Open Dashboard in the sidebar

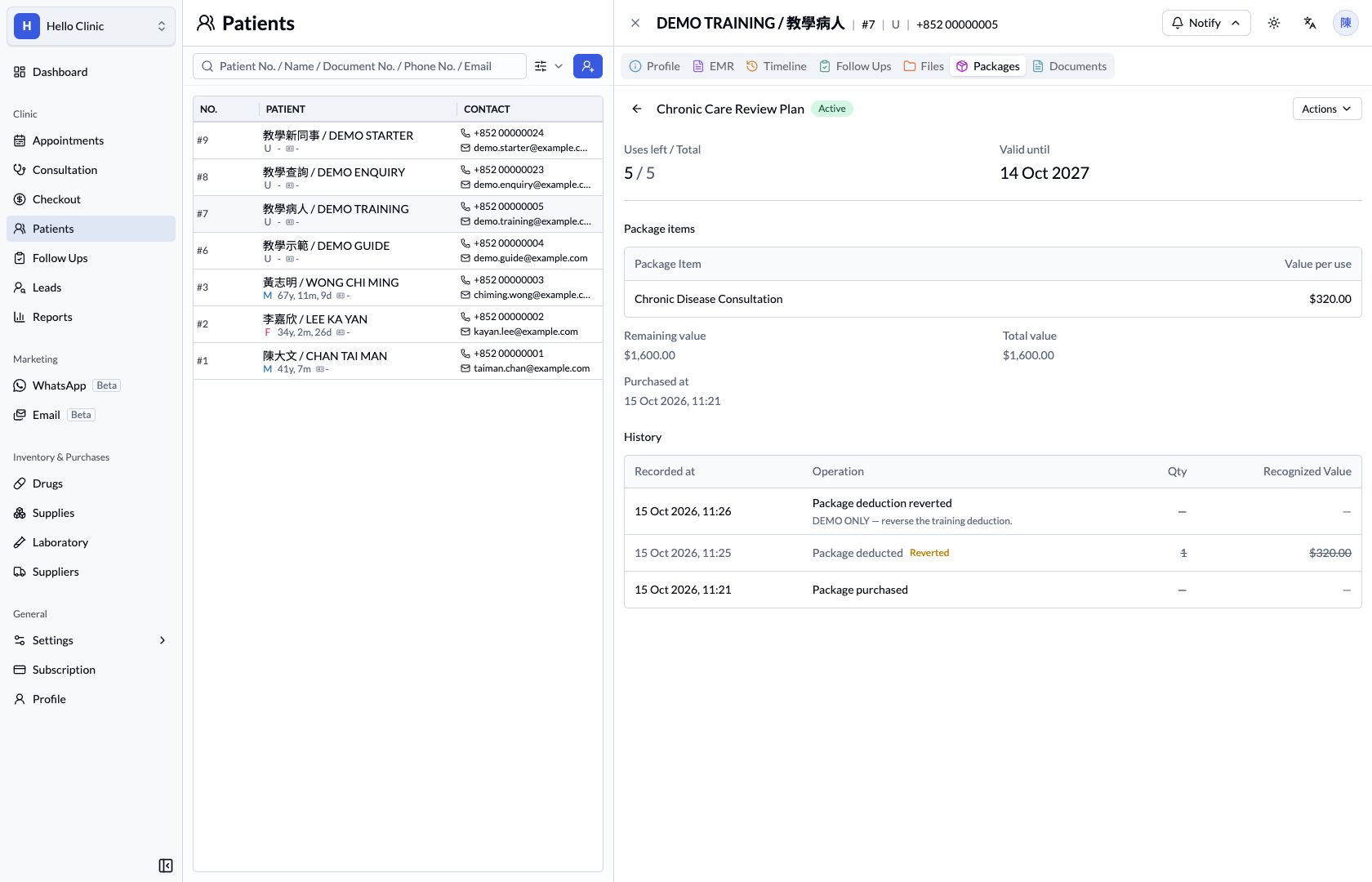pyautogui.click(x=91, y=72)
